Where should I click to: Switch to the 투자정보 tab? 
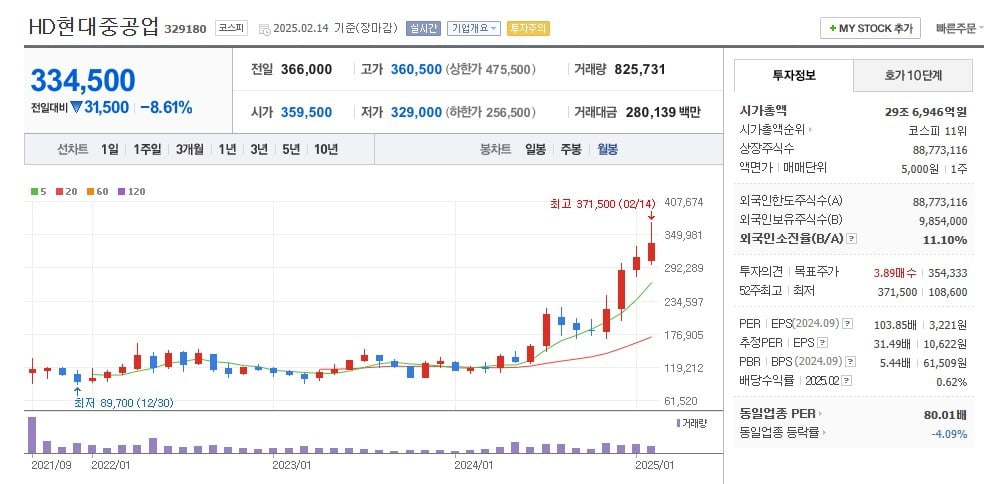point(794,75)
